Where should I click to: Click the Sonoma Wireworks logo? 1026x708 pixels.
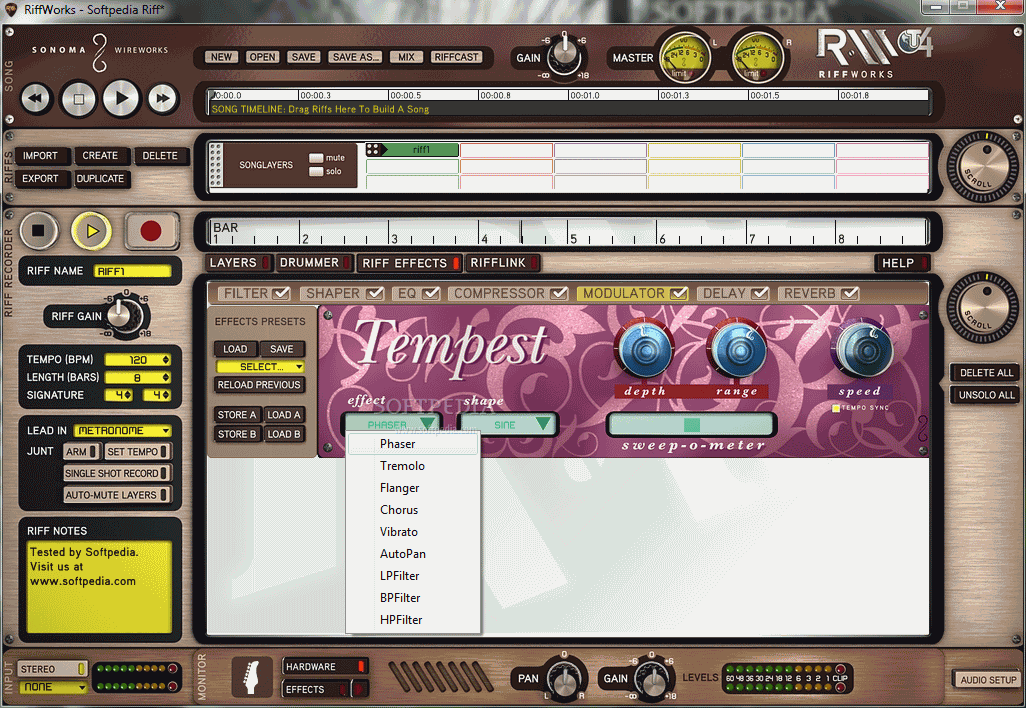pyautogui.click(x=99, y=51)
